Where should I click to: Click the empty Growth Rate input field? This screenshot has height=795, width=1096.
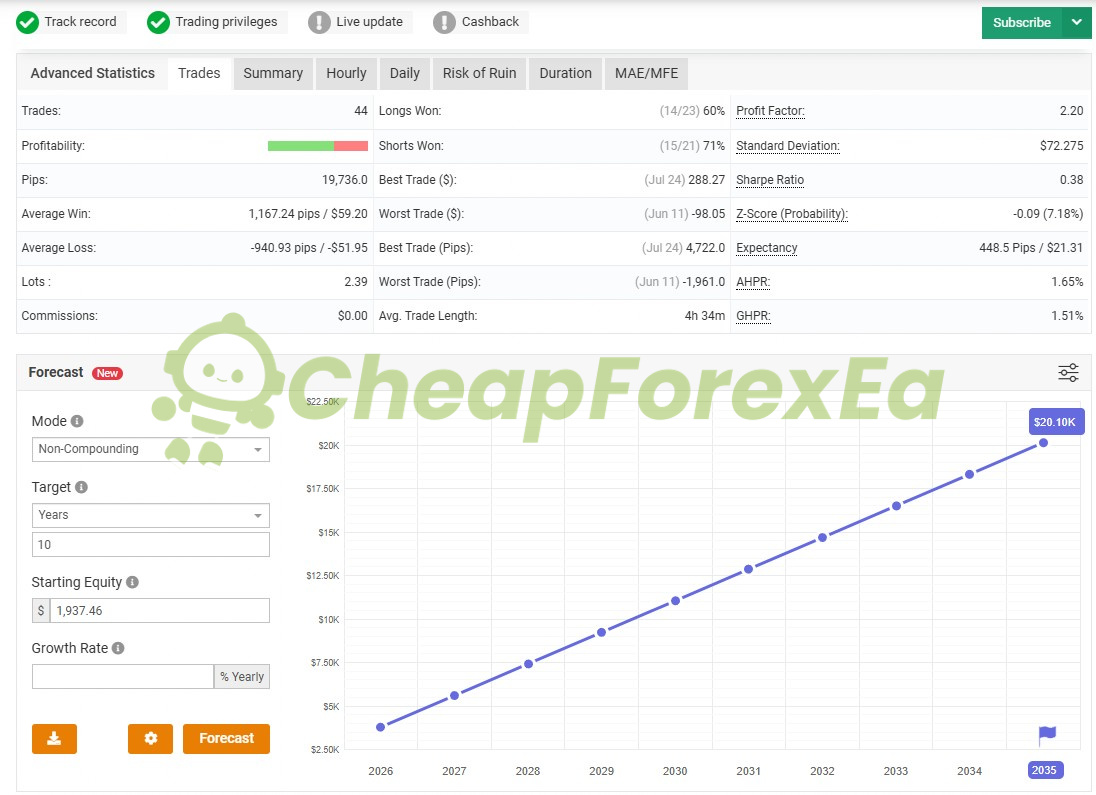pos(122,676)
